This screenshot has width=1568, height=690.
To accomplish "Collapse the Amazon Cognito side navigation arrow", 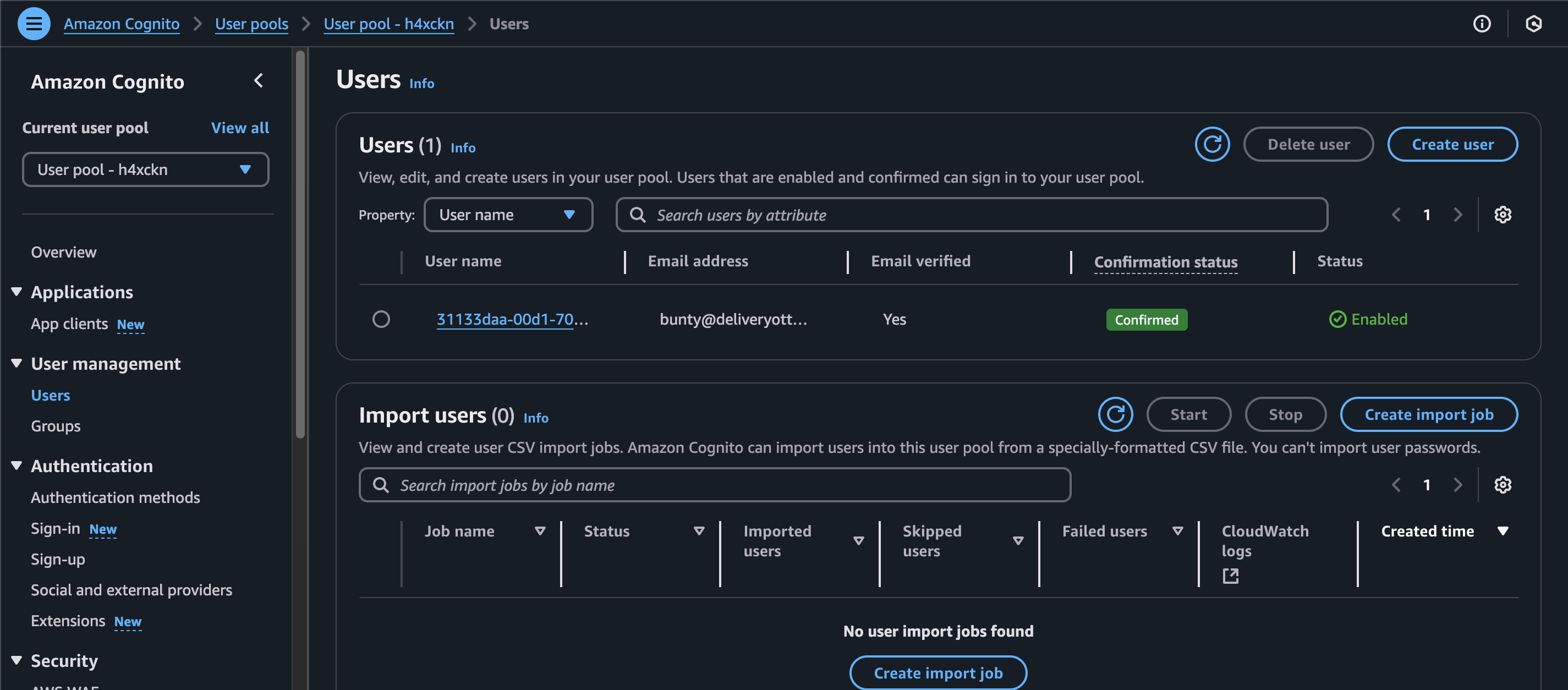I will [x=259, y=81].
